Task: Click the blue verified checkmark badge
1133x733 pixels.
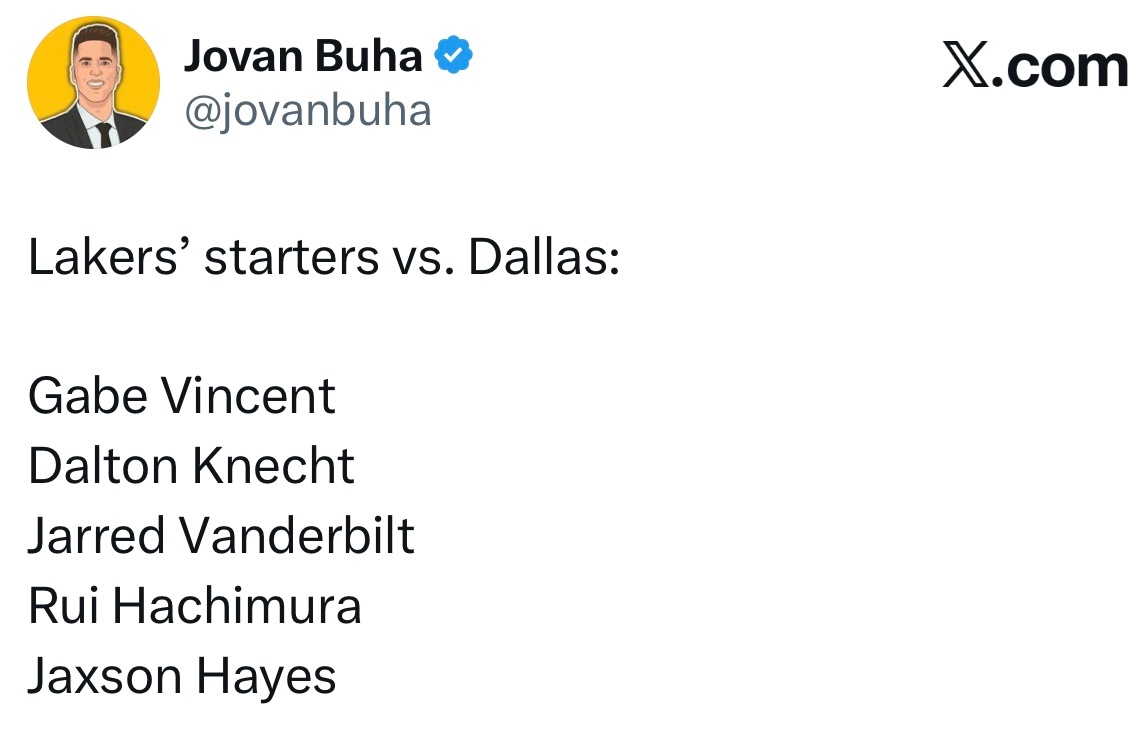Action: tap(455, 56)
